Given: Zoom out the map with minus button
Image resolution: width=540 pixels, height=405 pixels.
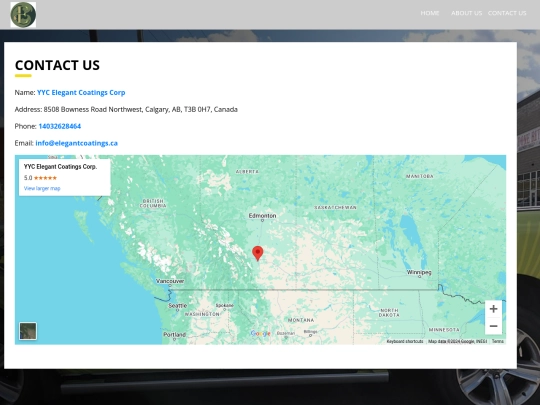Looking at the screenshot, I should 493,326.
